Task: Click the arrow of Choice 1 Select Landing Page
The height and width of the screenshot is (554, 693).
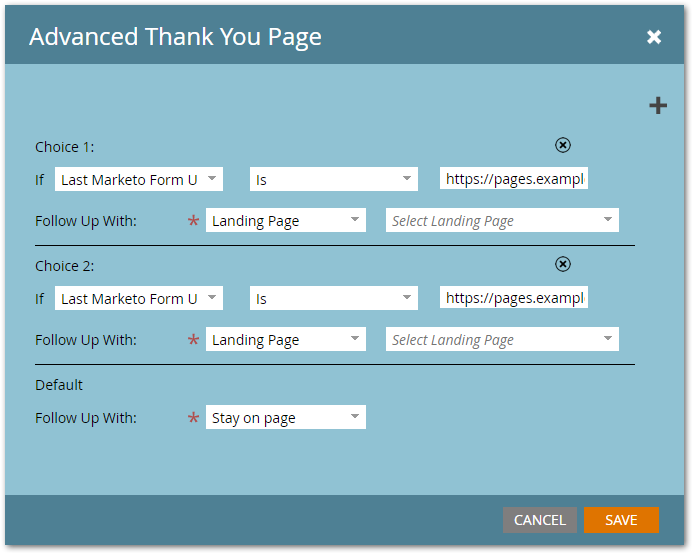Action: point(607,221)
